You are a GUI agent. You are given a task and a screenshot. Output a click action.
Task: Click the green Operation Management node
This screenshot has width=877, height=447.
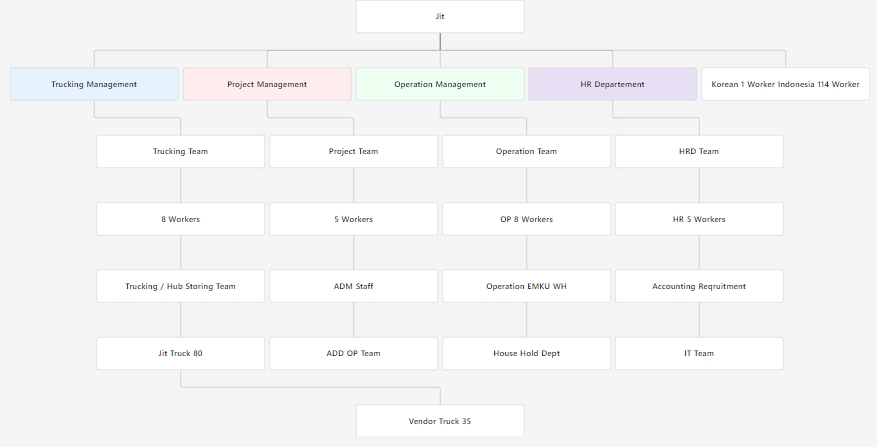tap(440, 84)
